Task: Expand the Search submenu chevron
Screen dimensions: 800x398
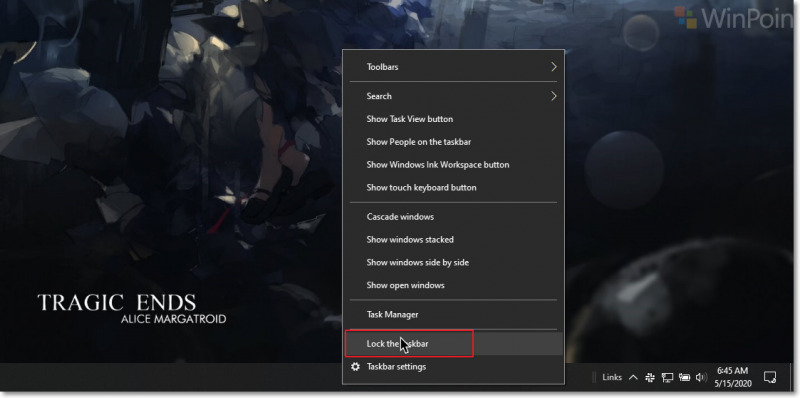Action: pyautogui.click(x=554, y=96)
